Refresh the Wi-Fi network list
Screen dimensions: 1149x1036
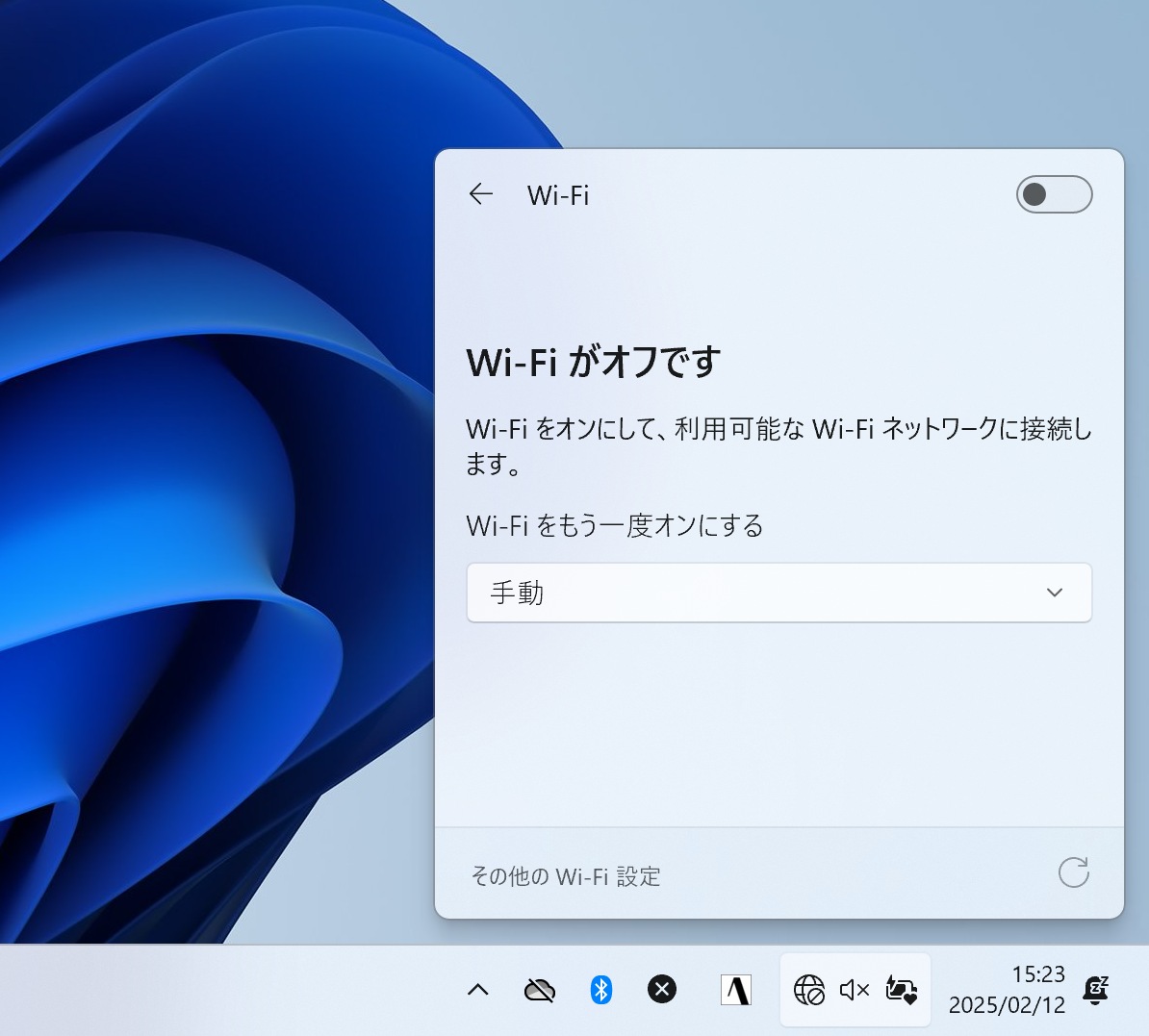tap(1074, 872)
